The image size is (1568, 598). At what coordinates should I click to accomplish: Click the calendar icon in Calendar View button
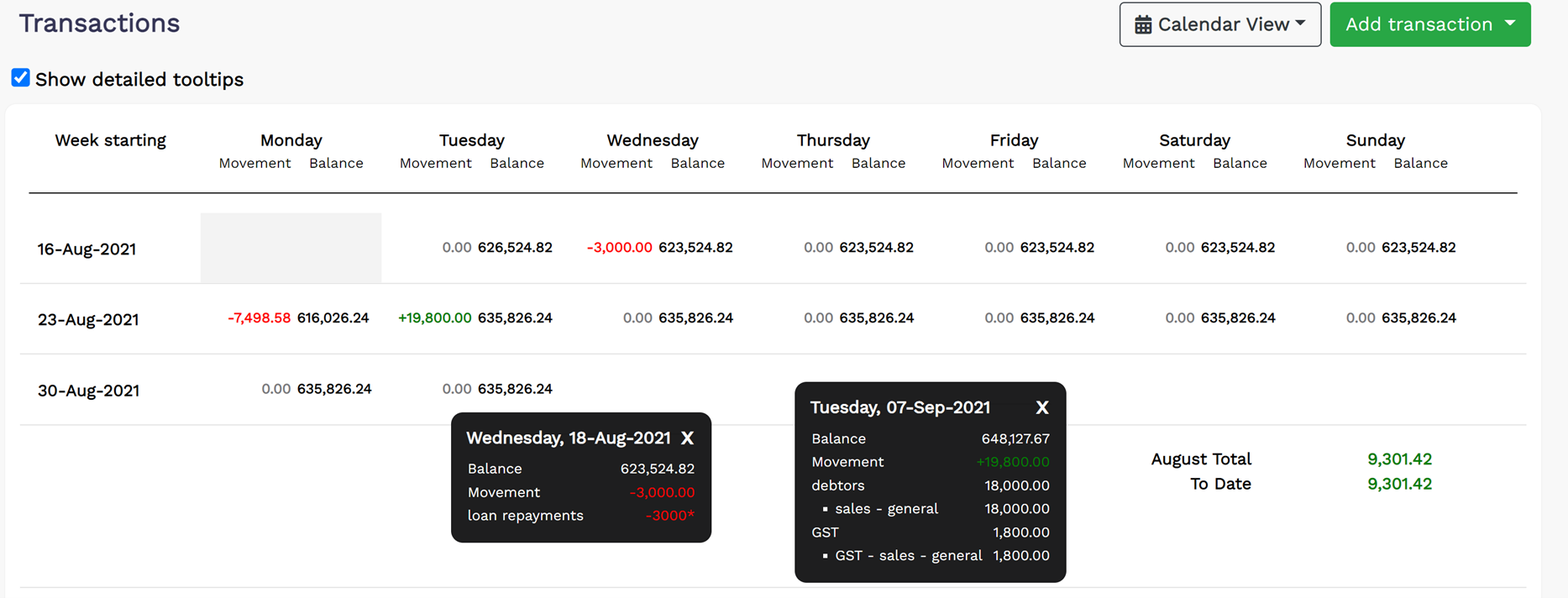[x=1144, y=24]
